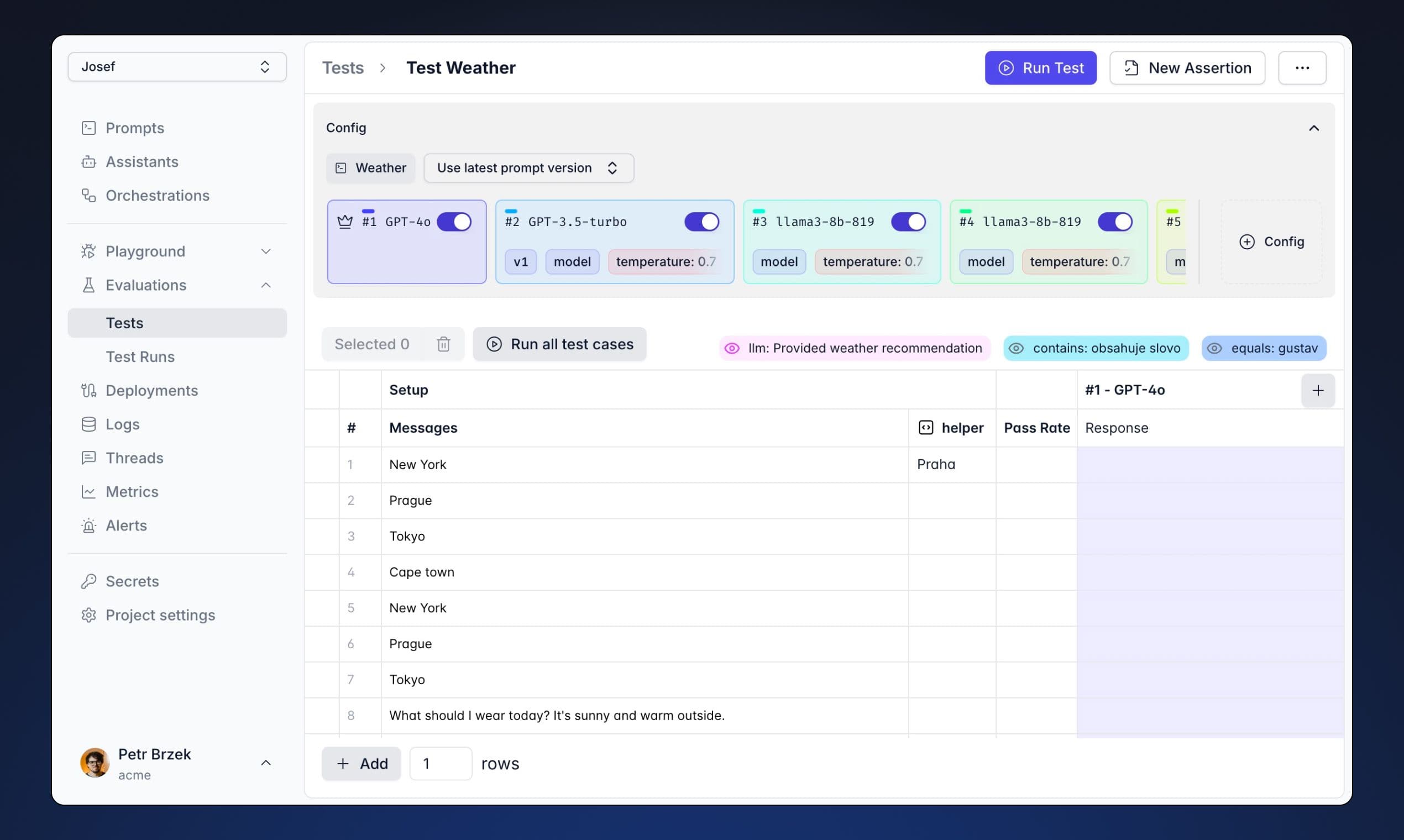Click the Tests menu item in breadcrumb
This screenshot has width=1404, height=840.
pos(343,67)
